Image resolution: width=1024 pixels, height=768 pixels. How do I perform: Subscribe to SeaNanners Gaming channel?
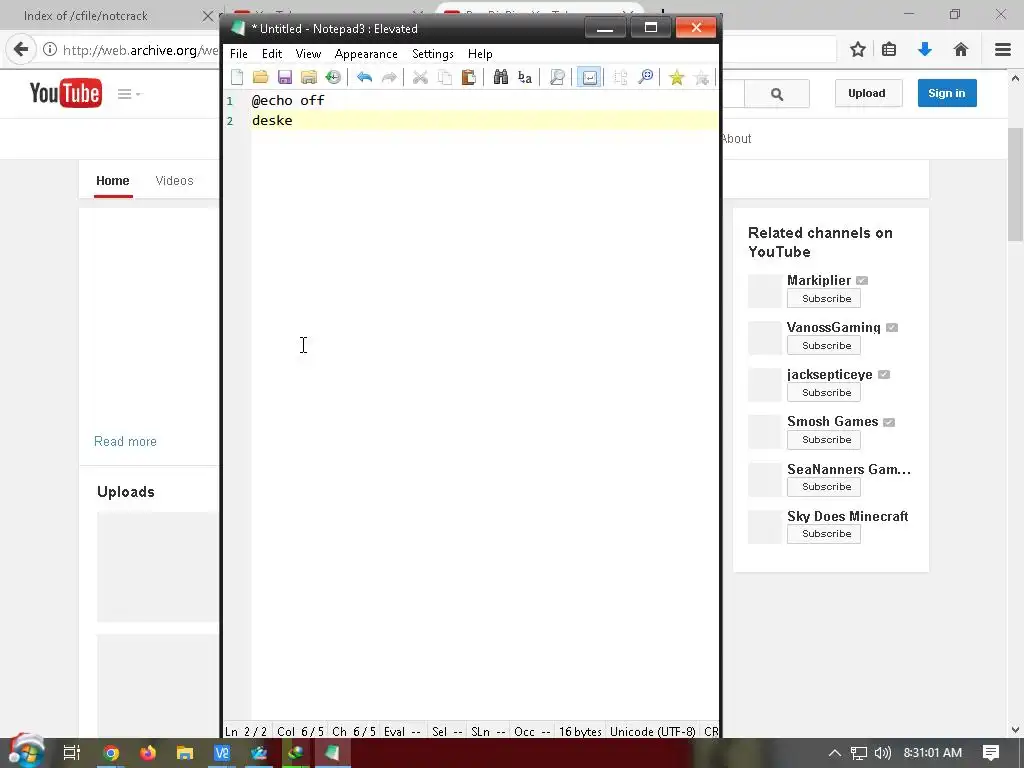(824, 487)
